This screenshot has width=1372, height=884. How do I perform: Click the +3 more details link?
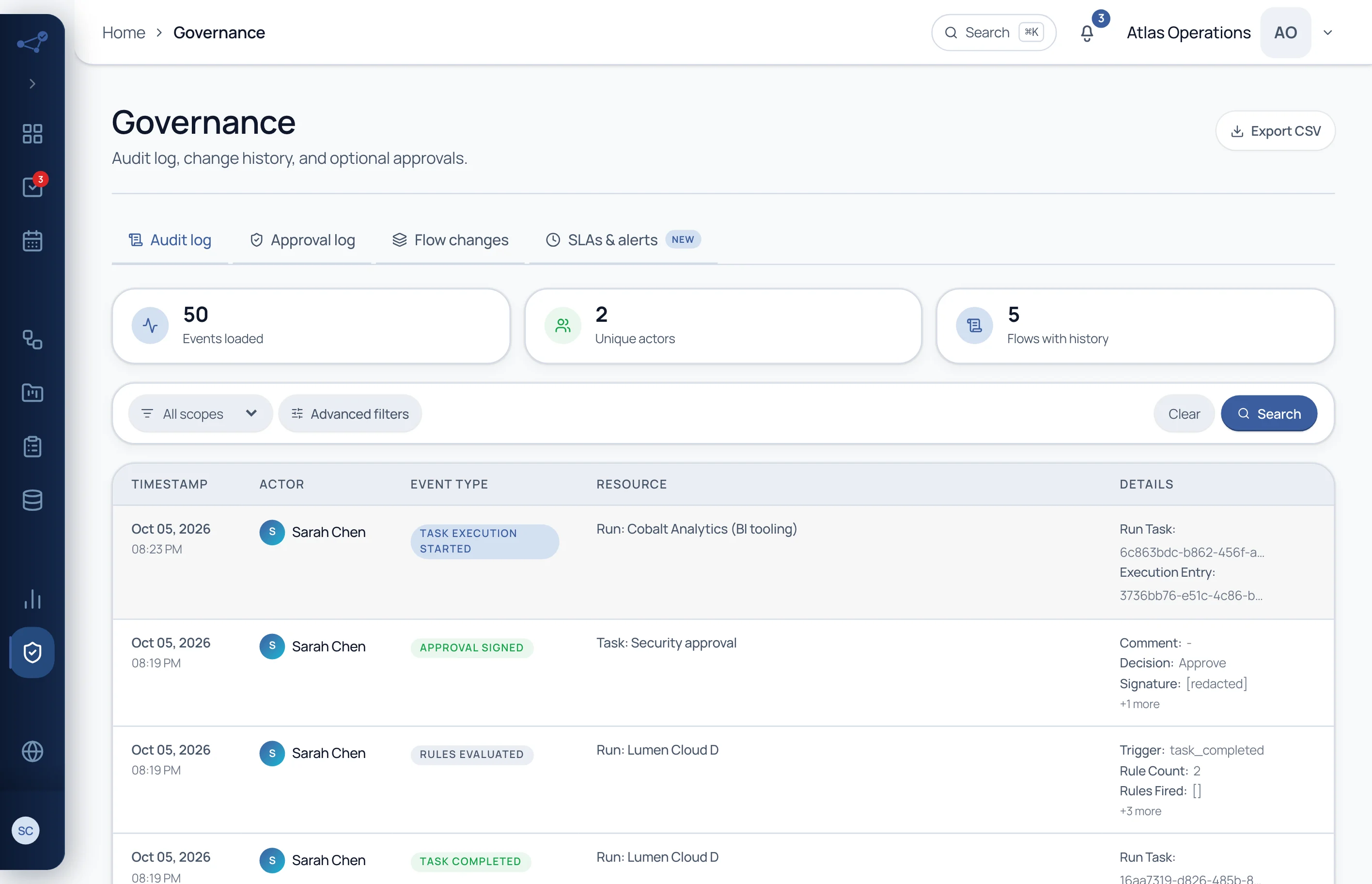pyautogui.click(x=1141, y=811)
